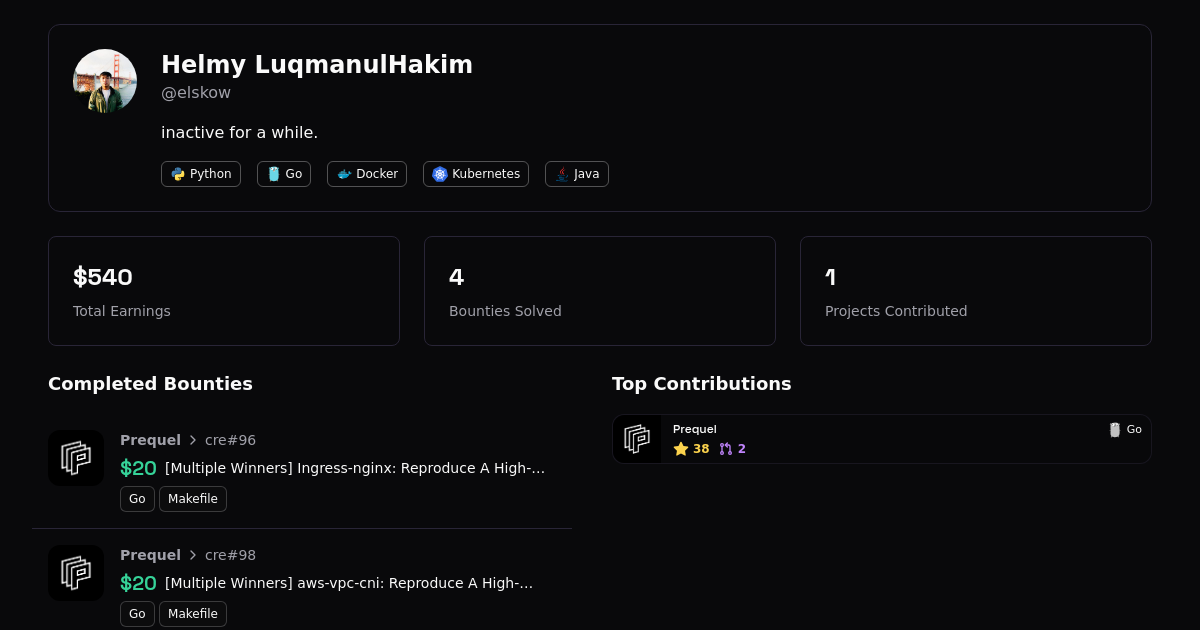Click the pull request icon showing 2
Viewport: 1200px width, 630px height.
pos(726,449)
